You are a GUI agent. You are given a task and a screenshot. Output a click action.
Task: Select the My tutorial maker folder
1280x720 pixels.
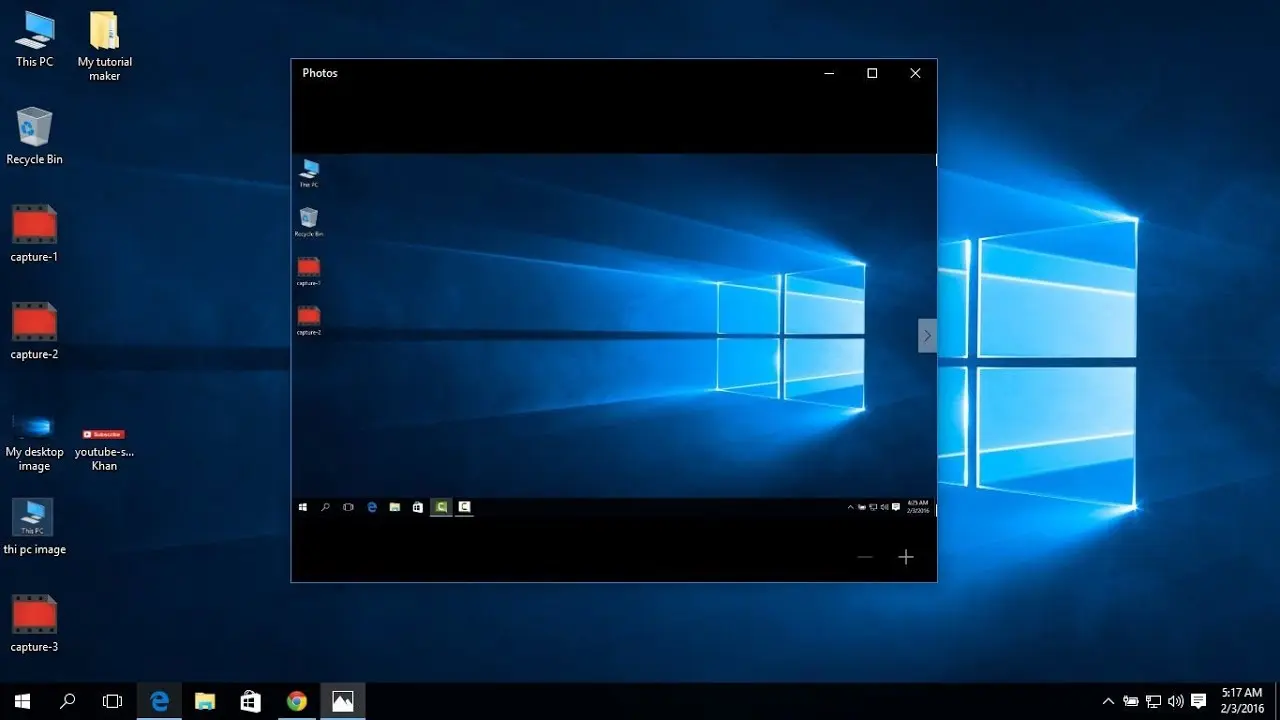[x=105, y=46]
